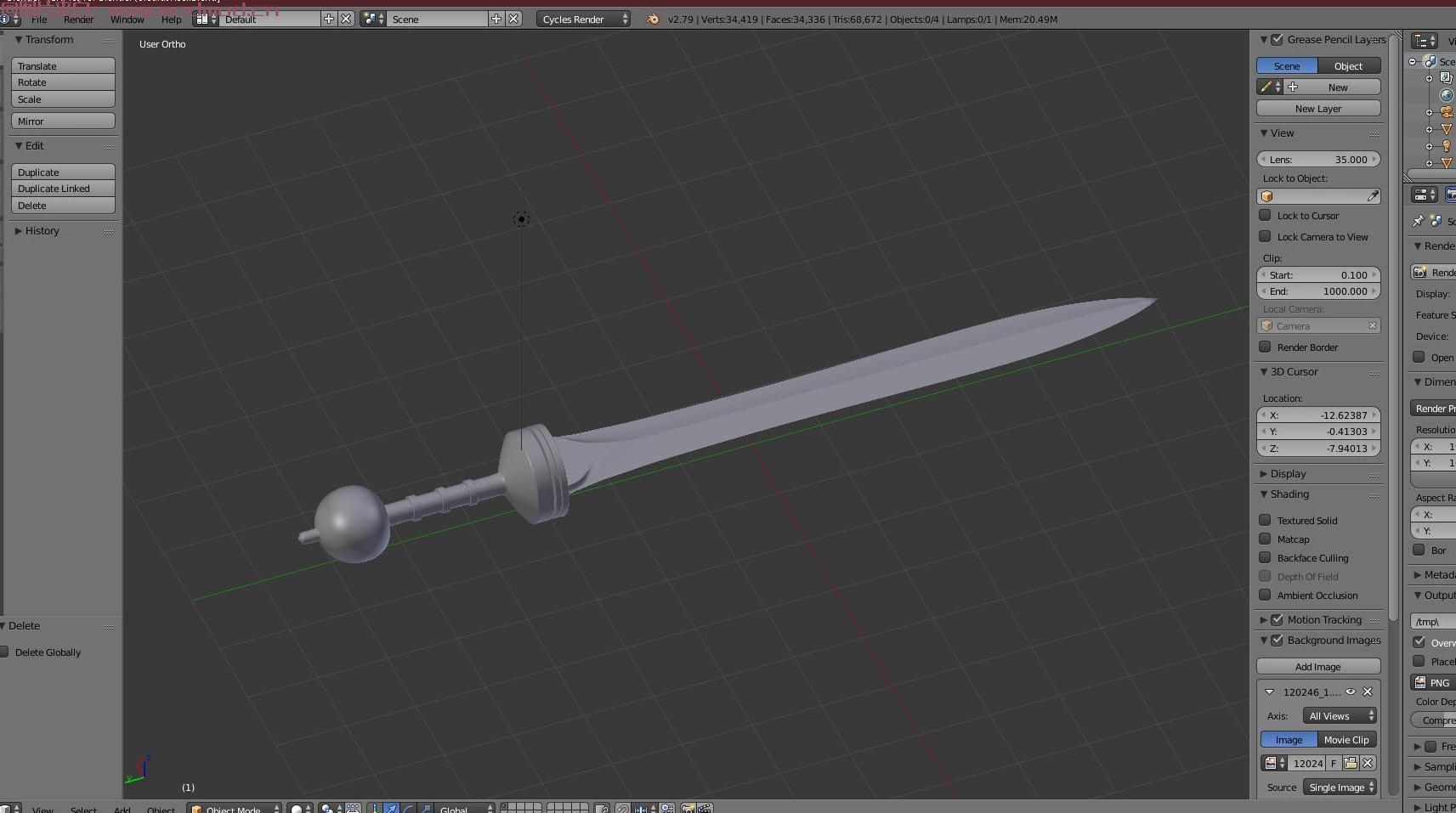This screenshot has height=813, width=1456.
Task: Enable Render Border checkbox
Action: (x=1265, y=347)
